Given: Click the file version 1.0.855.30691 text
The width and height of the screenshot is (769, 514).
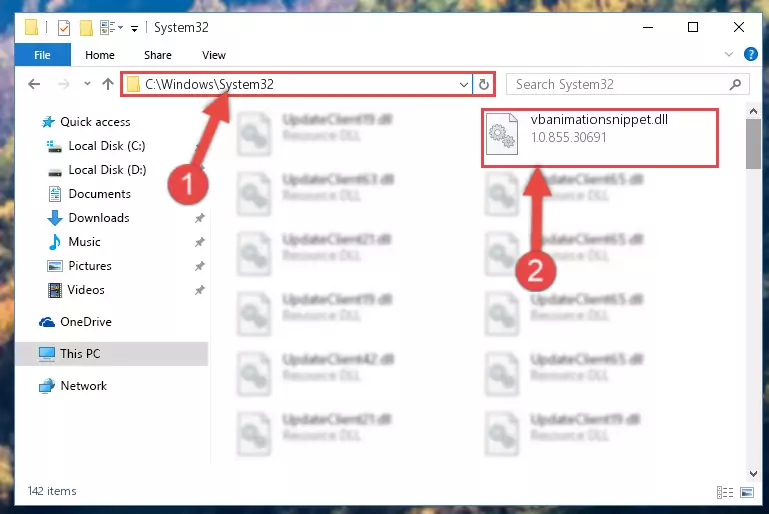Looking at the screenshot, I should point(568,137).
